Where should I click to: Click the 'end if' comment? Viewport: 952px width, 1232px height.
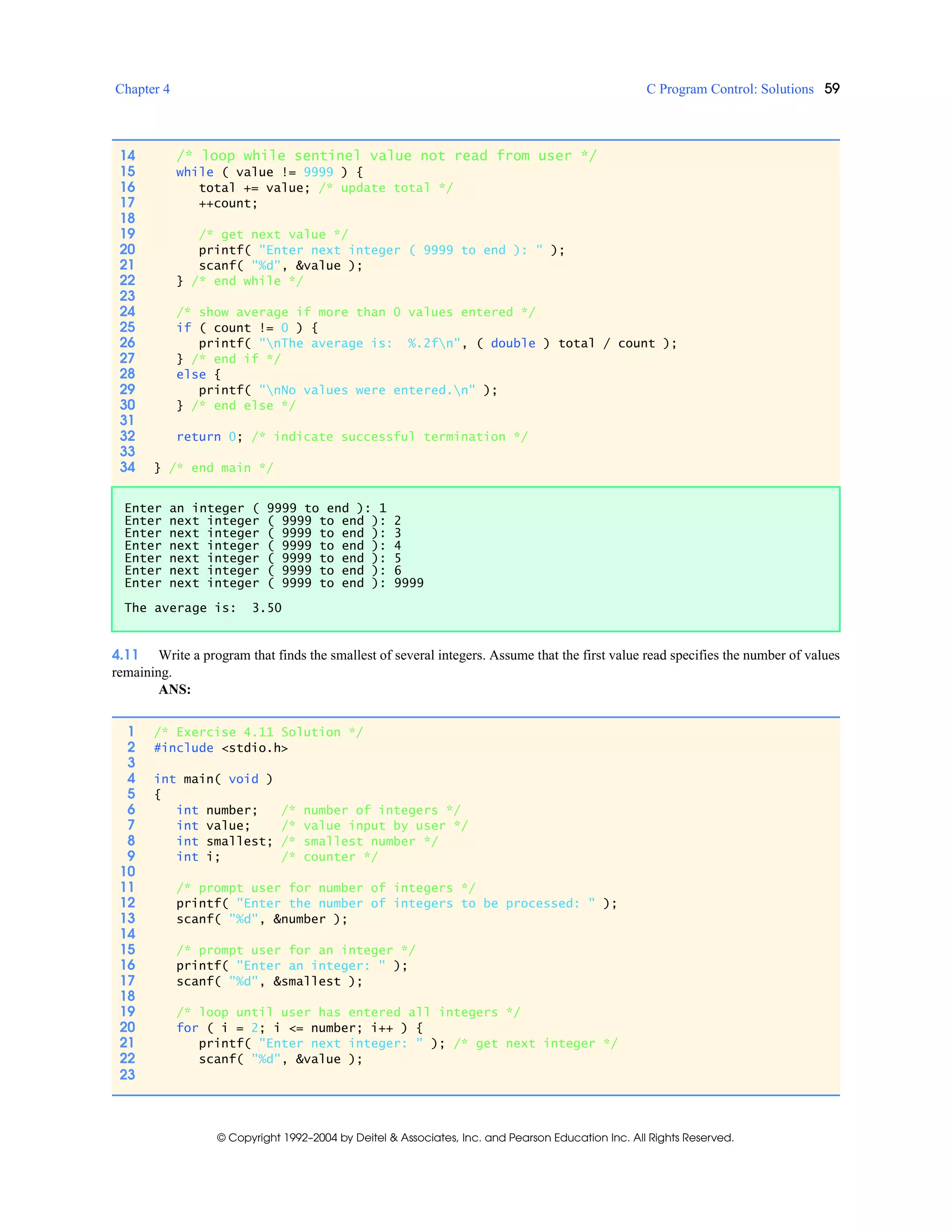[236, 359]
